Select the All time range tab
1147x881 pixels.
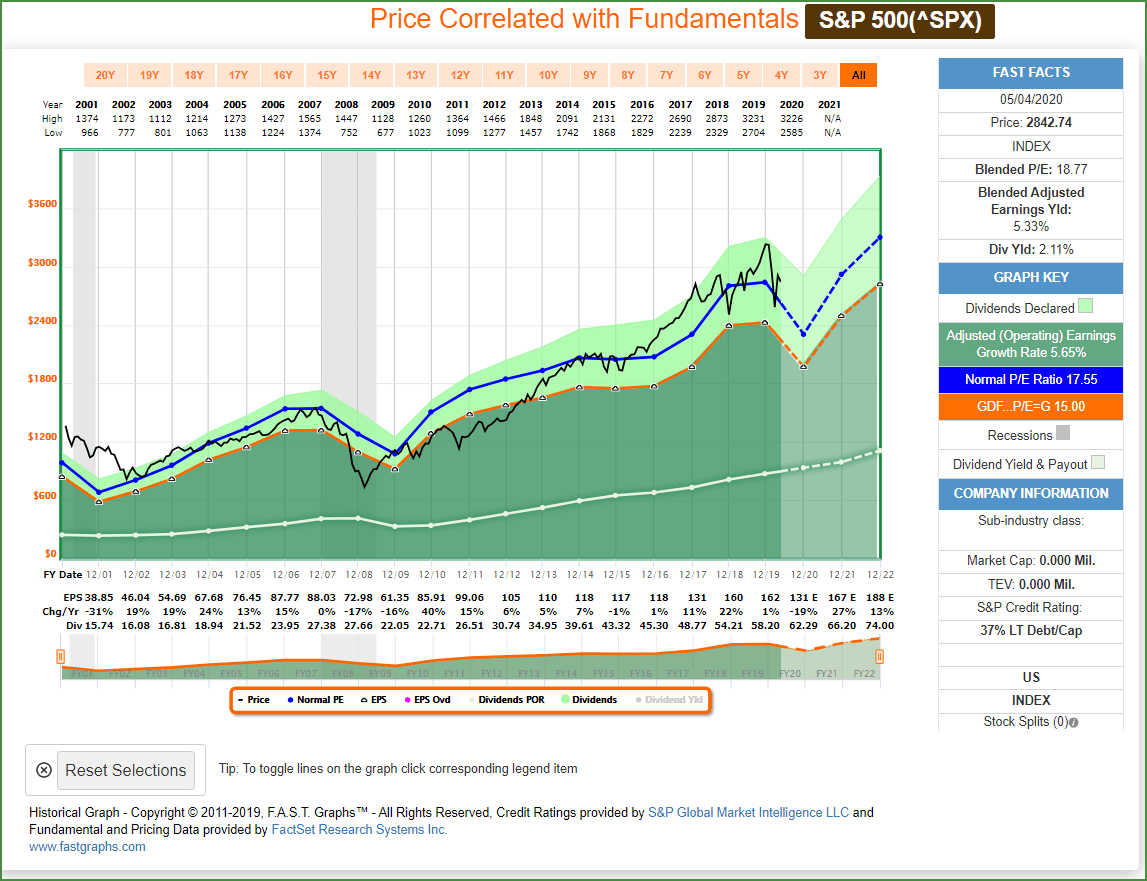[859, 75]
